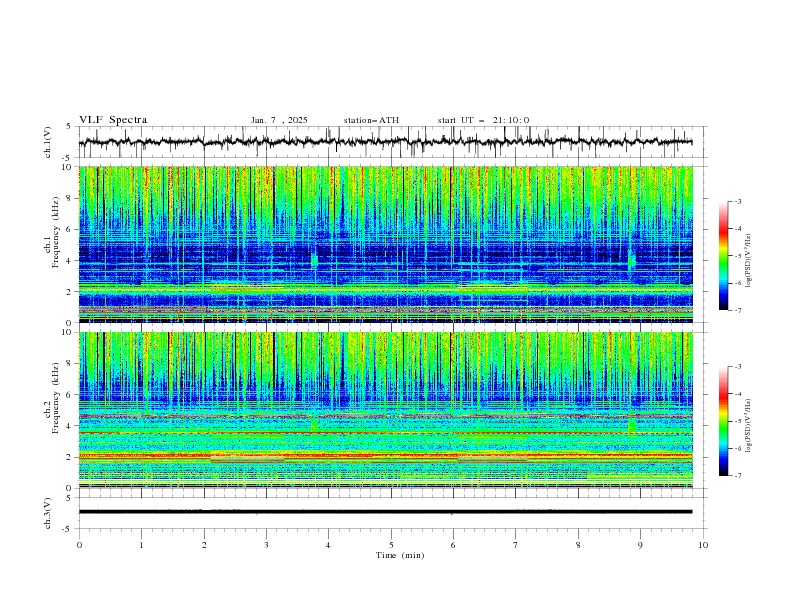This screenshot has width=792, height=612.
Task: Click time axis tick label "7"
Action: pyautogui.click(x=516, y=545)
